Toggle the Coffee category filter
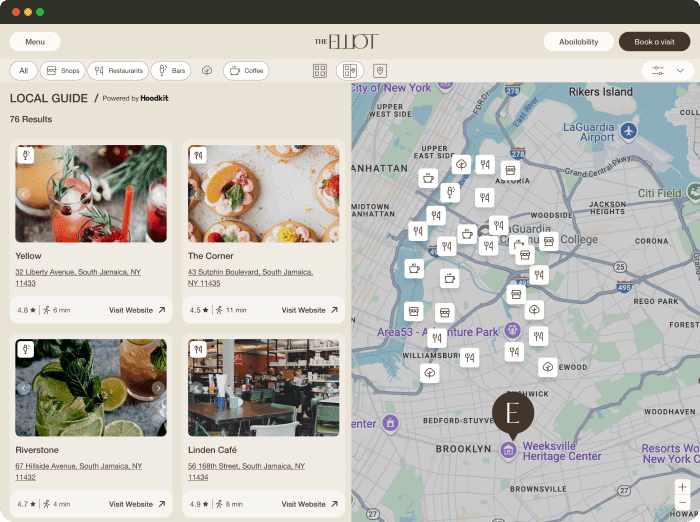 point(246,71)
